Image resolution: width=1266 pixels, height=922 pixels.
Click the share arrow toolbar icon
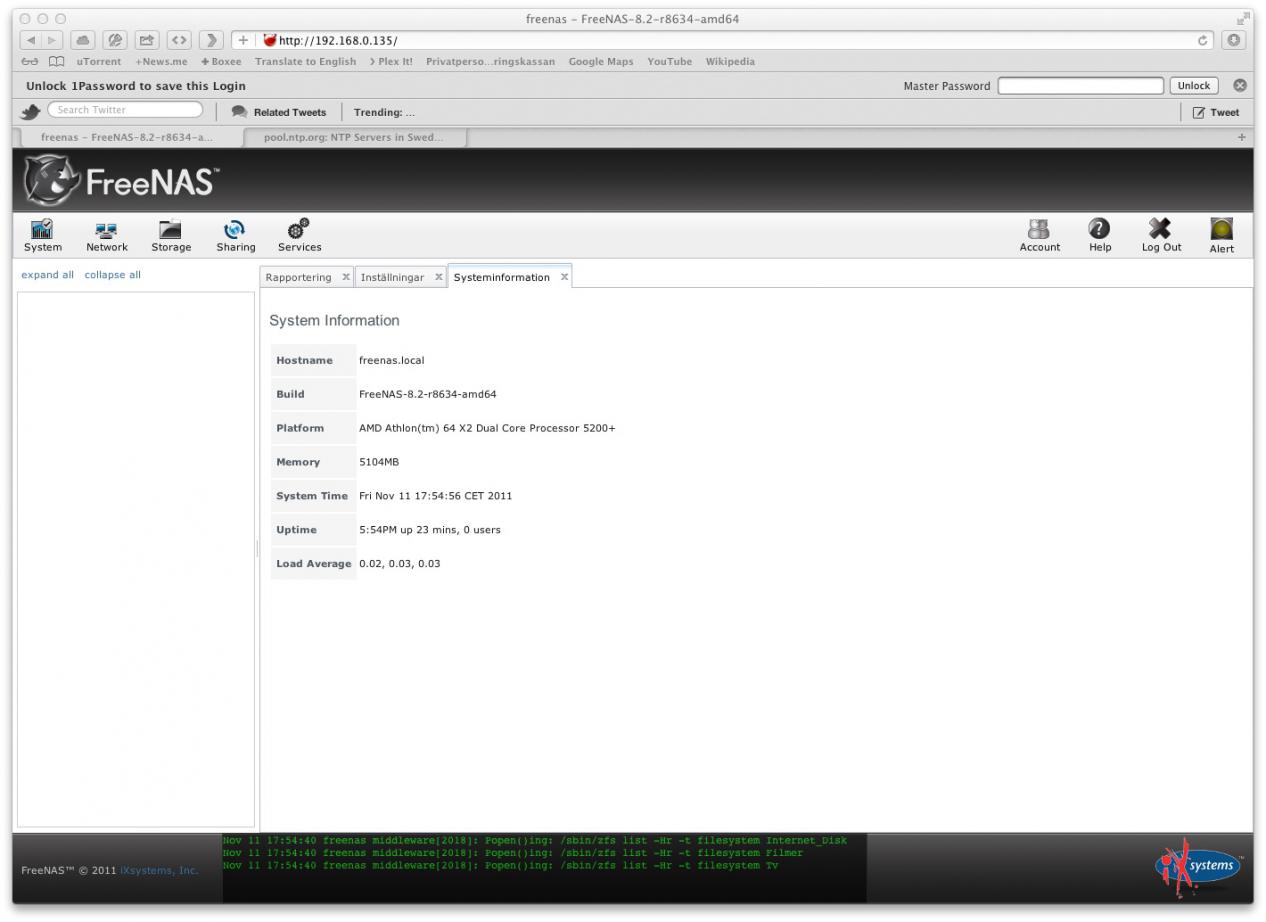[147, 40]
